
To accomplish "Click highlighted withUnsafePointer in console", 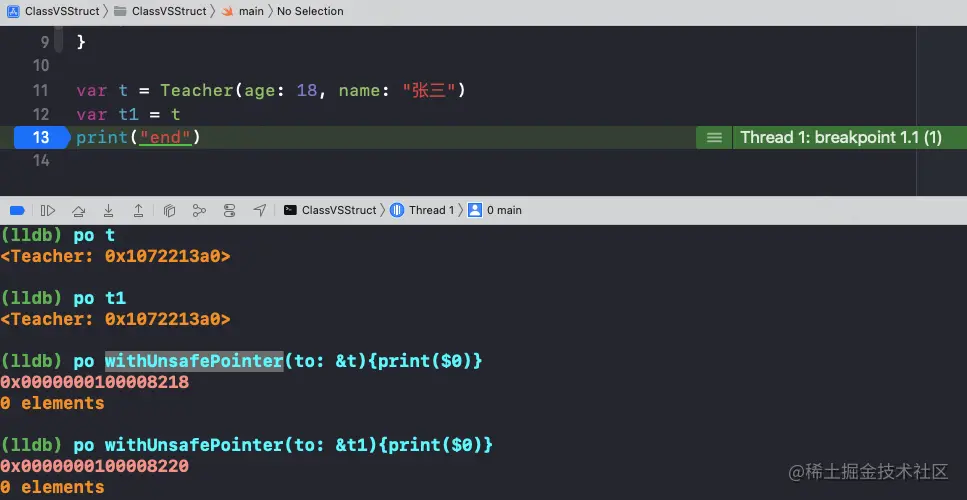I will 194,361.
